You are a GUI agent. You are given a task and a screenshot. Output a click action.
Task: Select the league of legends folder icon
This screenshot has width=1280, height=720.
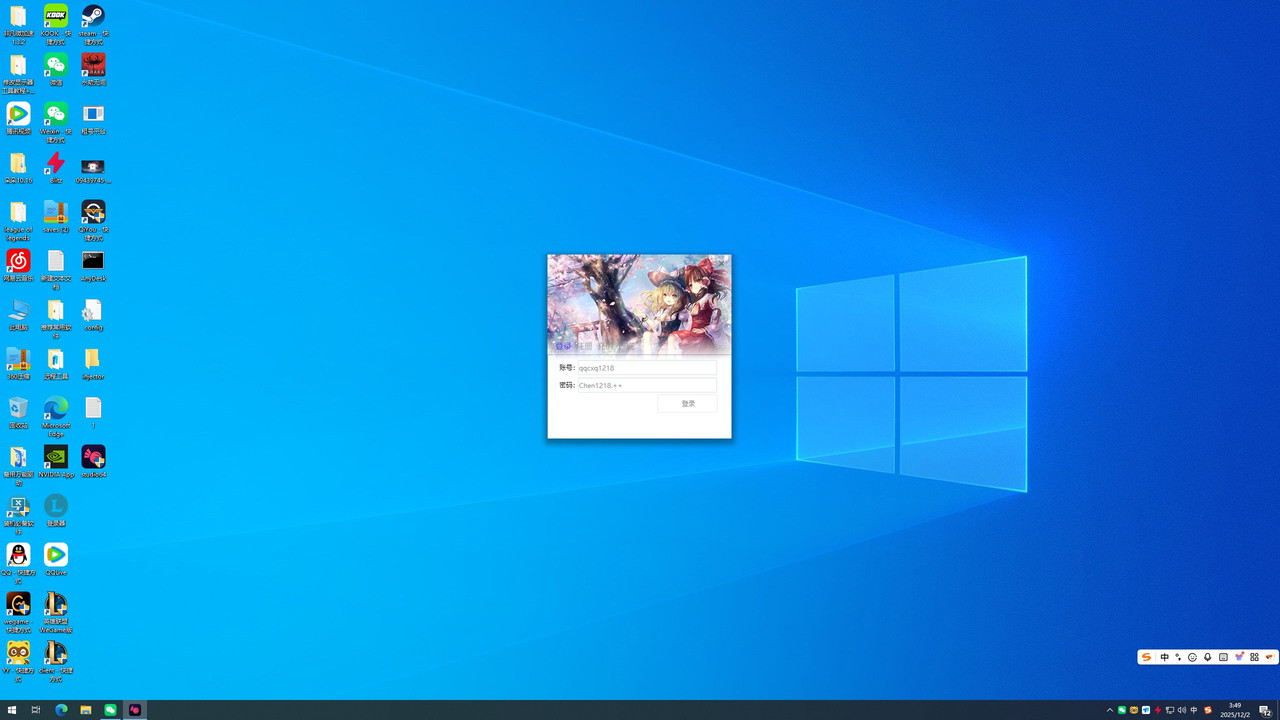pyautogui.click(x=18, y=221)
